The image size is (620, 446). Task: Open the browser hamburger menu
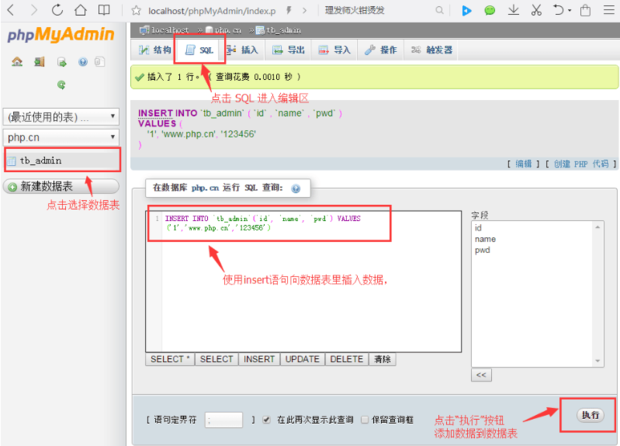click(x=609, y=10)
